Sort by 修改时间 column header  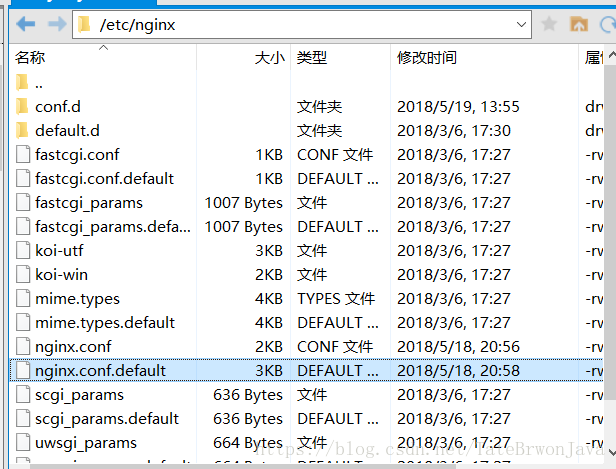[427, 58]
